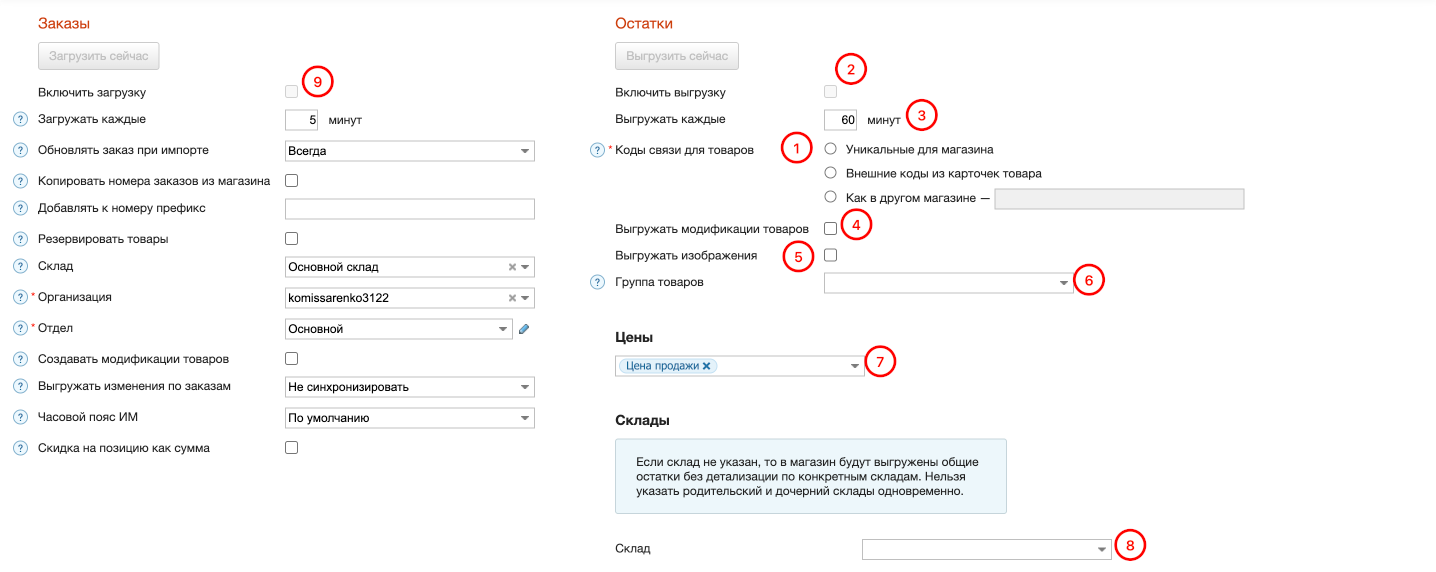The width and height of the screenshot is (1436, 572).
Task: Select Уникальные для магазина radio option
Action: coord(830,149)
